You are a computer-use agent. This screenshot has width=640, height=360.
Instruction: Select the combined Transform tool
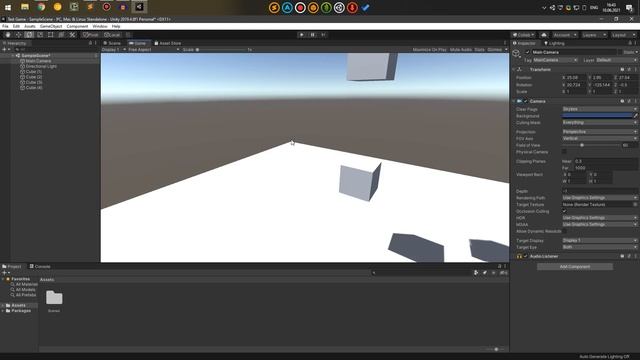(x=61, y=35)
